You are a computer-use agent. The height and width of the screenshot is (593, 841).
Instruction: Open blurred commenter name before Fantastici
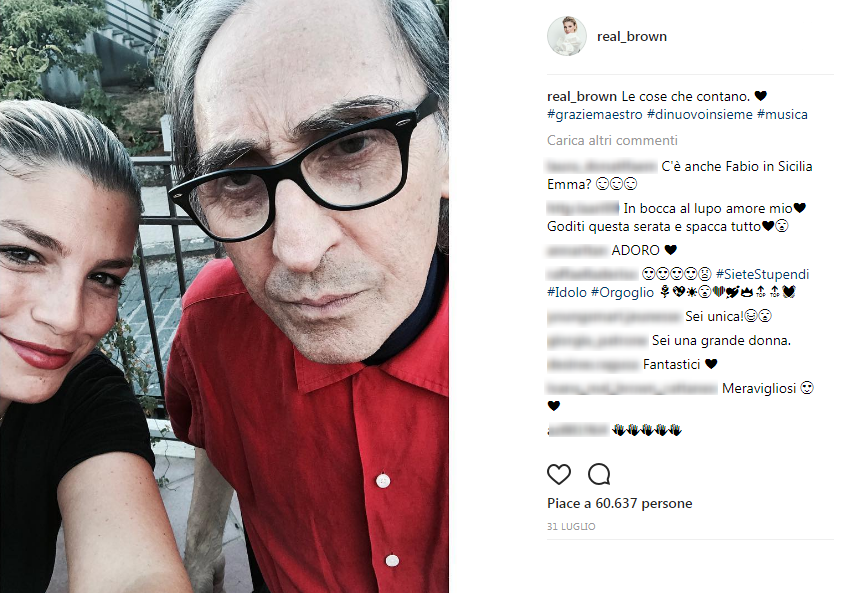(x=593, y=365)
